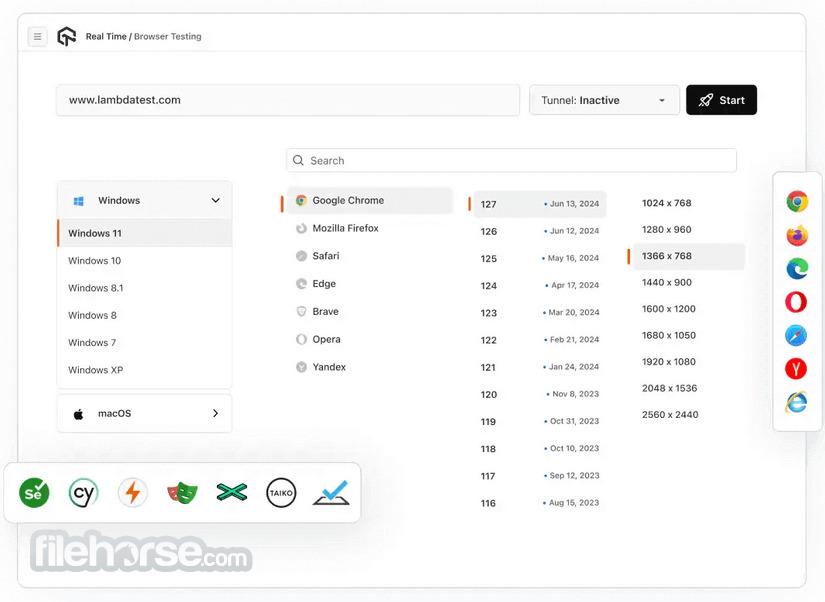Select version 117
Screen dimensions: 825x602
pos(540,476)
